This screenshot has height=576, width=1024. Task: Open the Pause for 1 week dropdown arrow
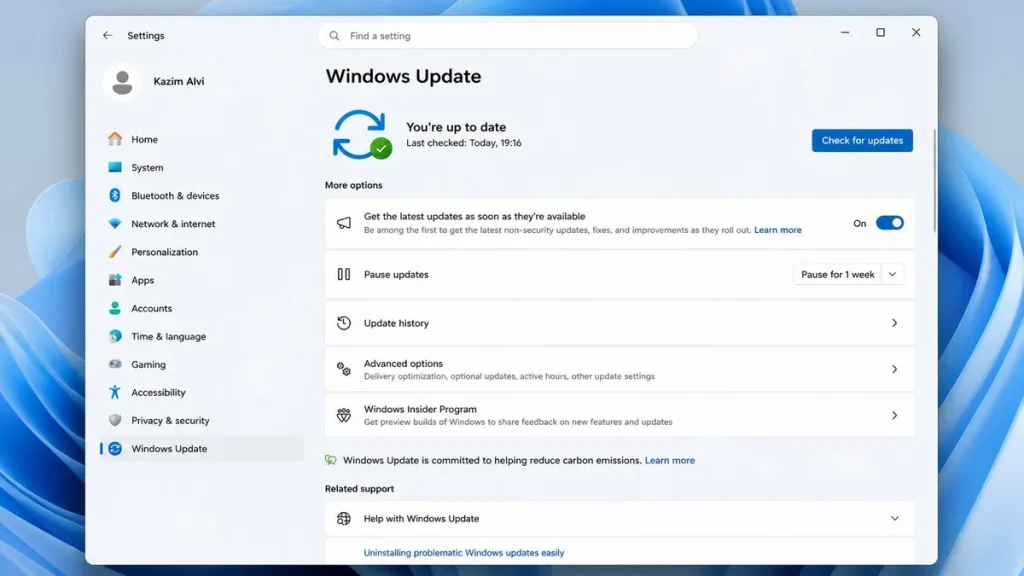(x=892, y=274)
